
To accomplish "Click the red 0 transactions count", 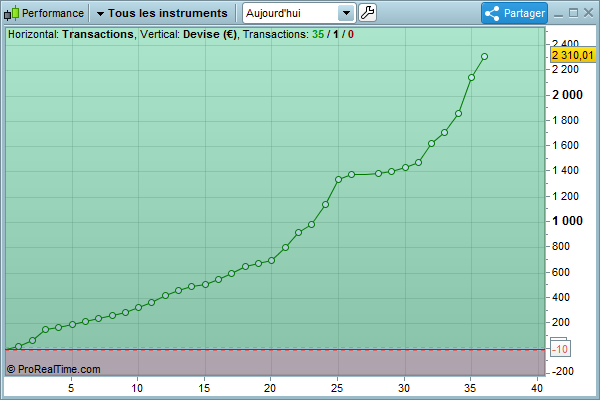I will (351, 34).
